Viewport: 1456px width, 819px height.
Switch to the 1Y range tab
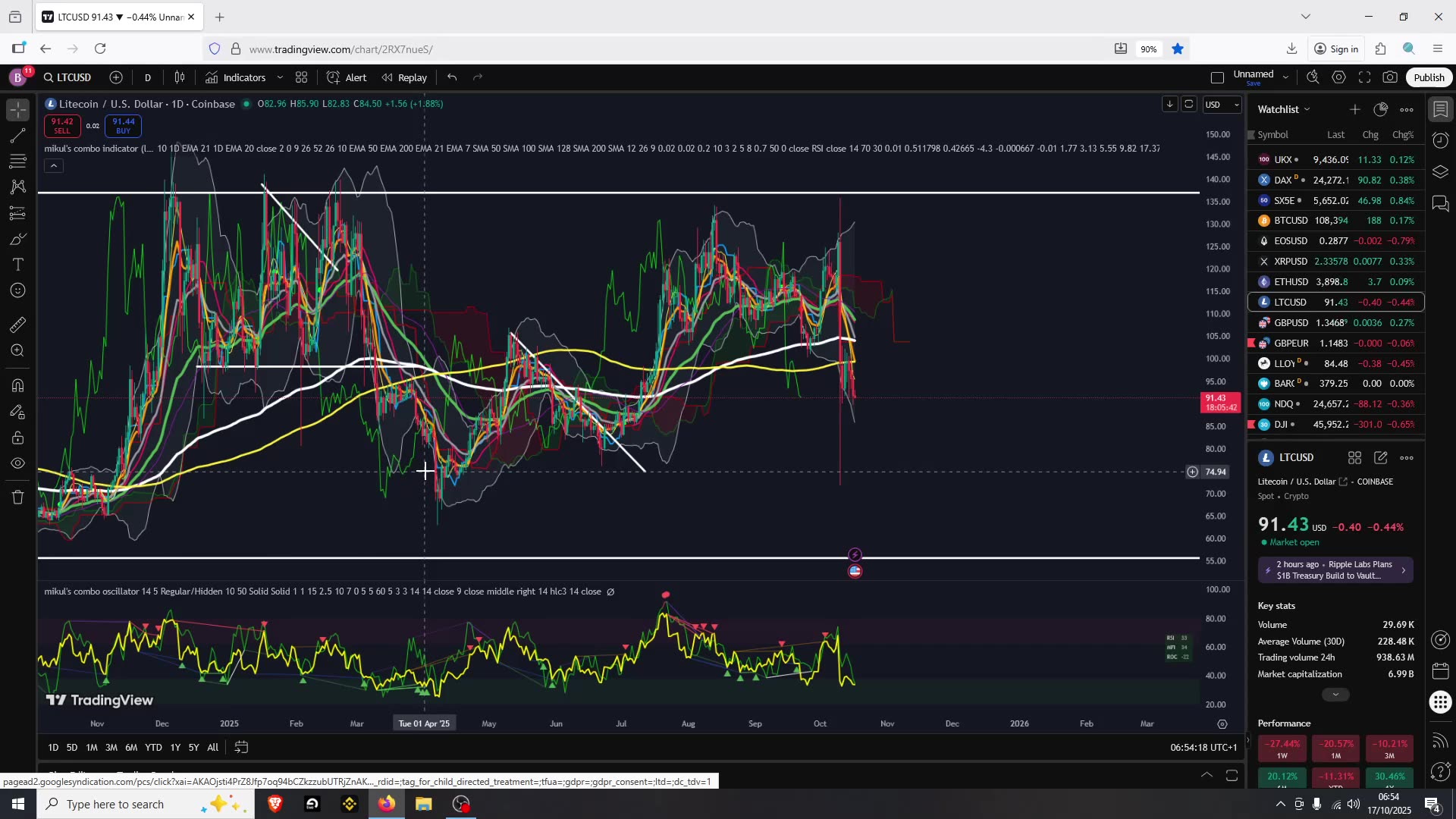(x=175, y=748)
